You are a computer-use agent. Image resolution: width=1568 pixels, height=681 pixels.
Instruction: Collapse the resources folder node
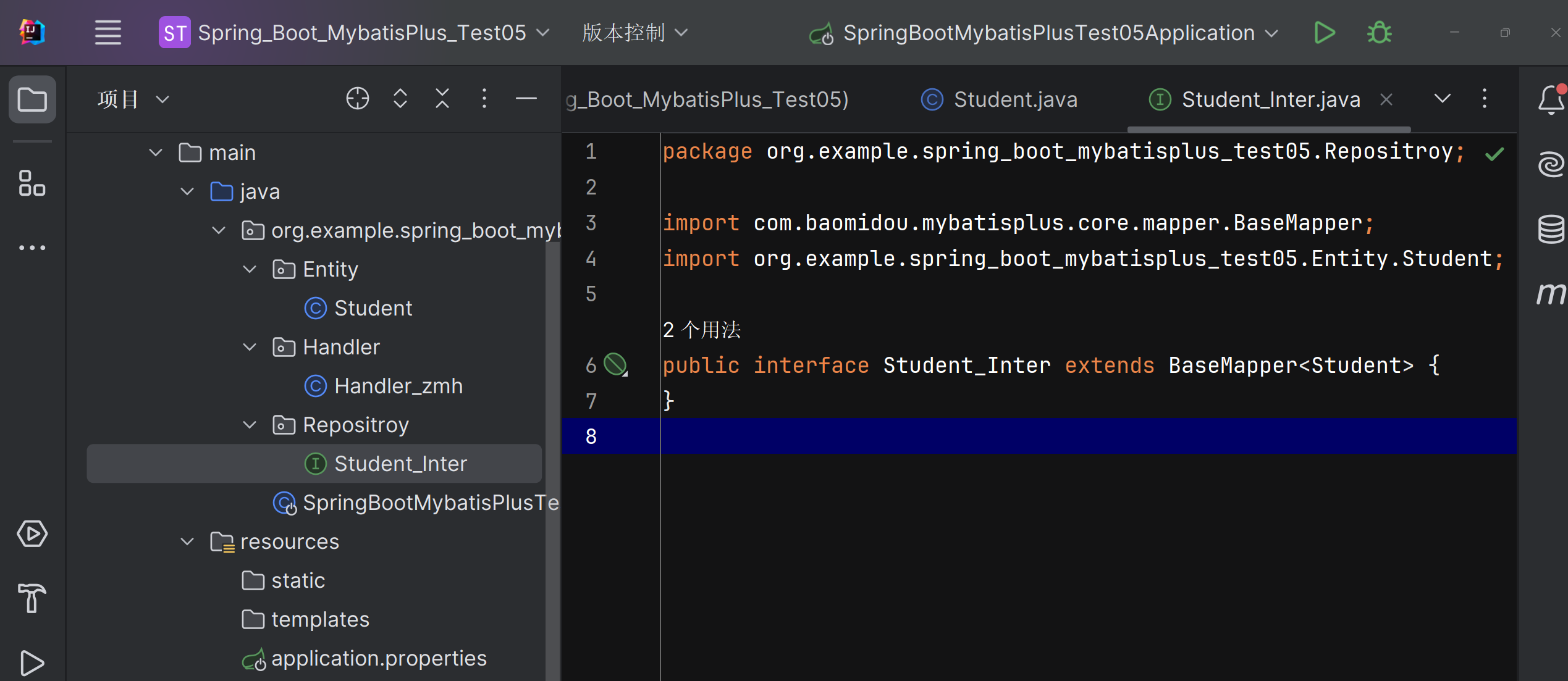point(187,541)
